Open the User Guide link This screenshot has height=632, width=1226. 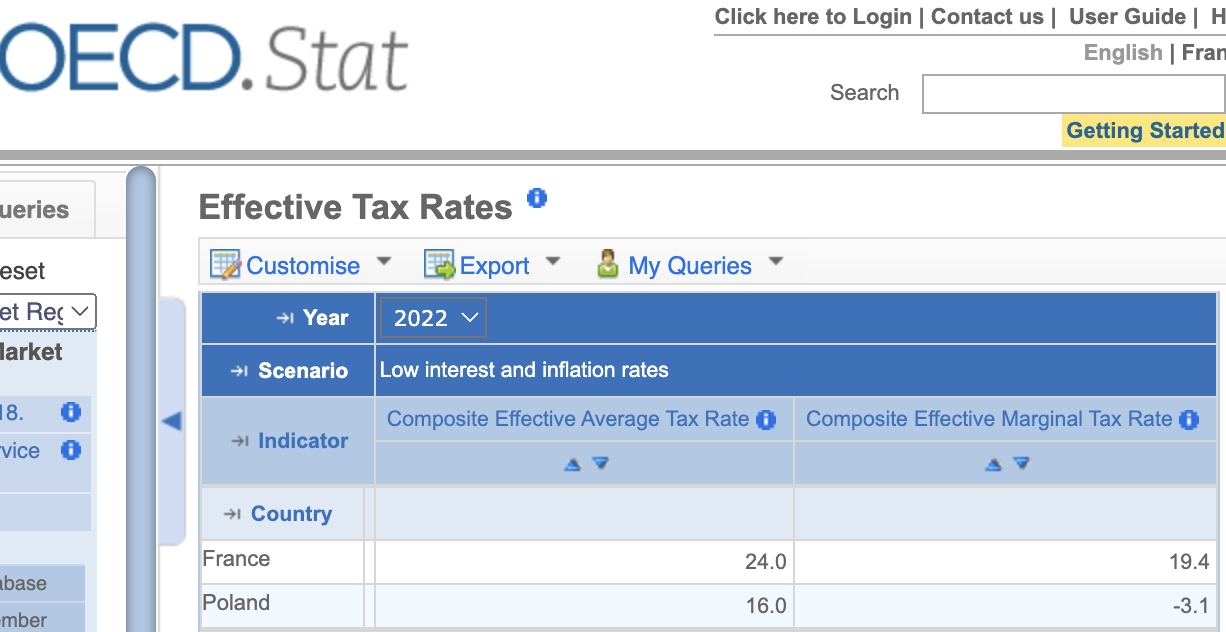coord(1126,17)
